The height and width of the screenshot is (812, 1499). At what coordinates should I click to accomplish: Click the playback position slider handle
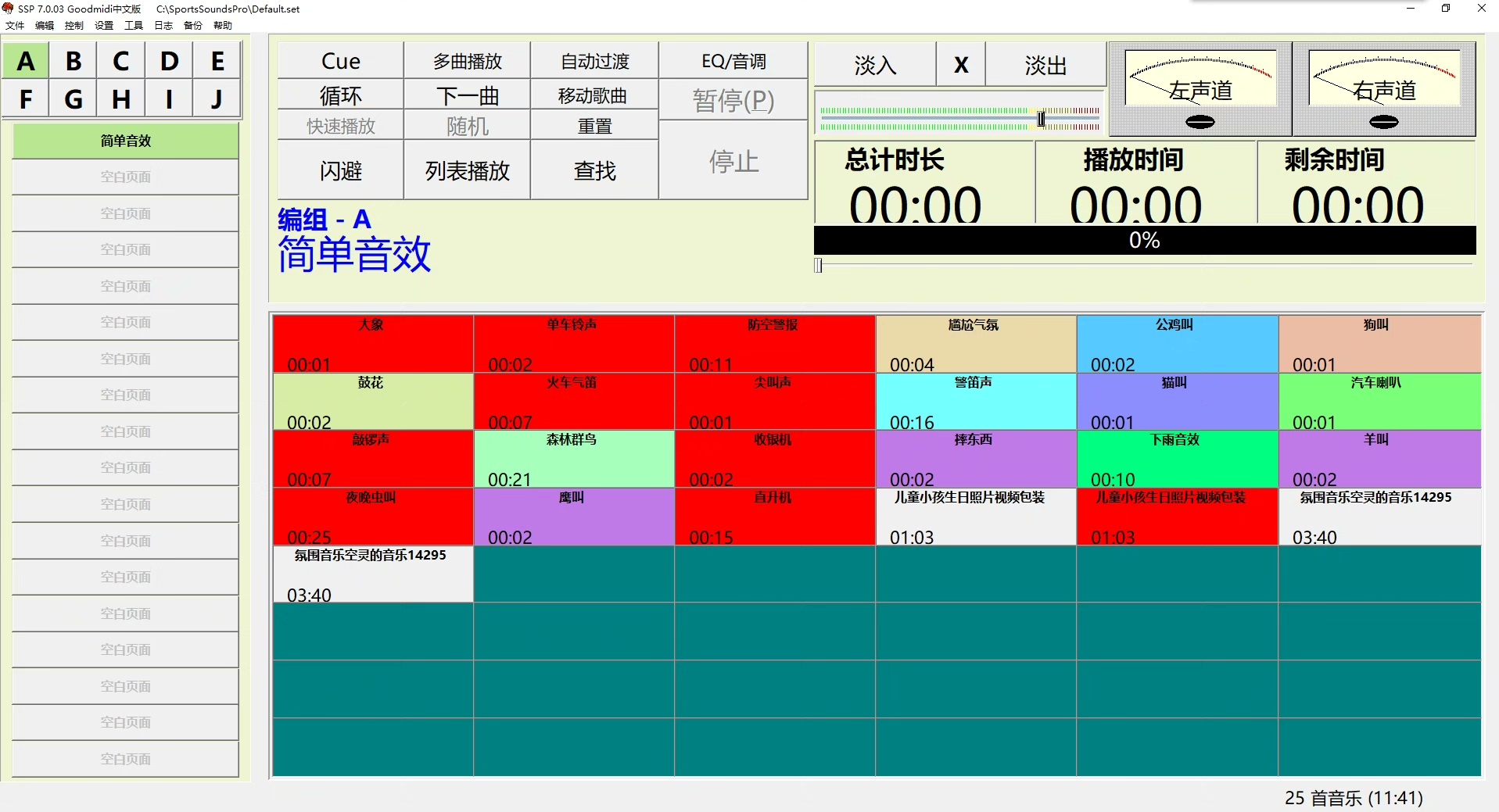click(x=818, y=266)
